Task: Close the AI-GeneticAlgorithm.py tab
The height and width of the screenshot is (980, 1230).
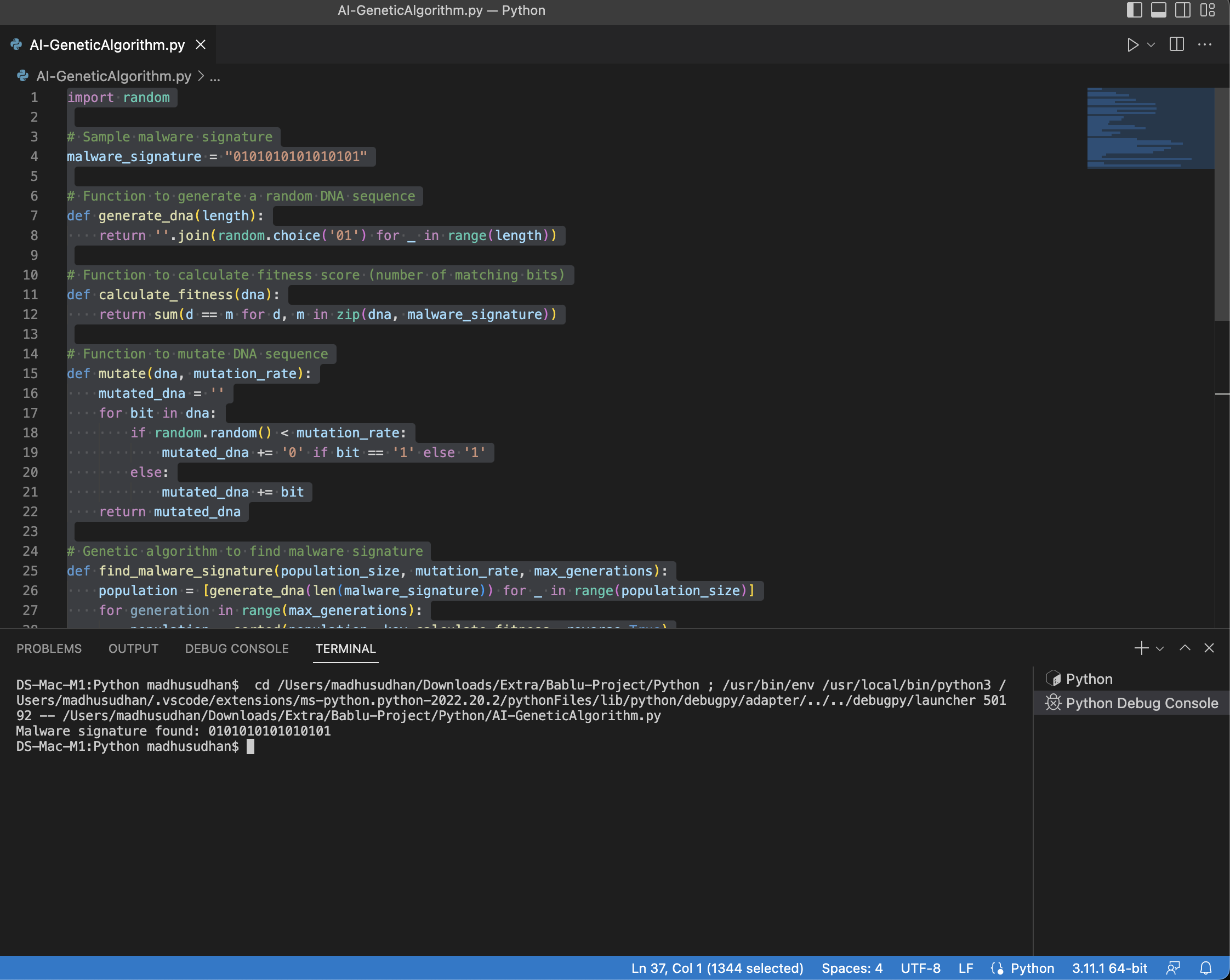Action: 201,44
